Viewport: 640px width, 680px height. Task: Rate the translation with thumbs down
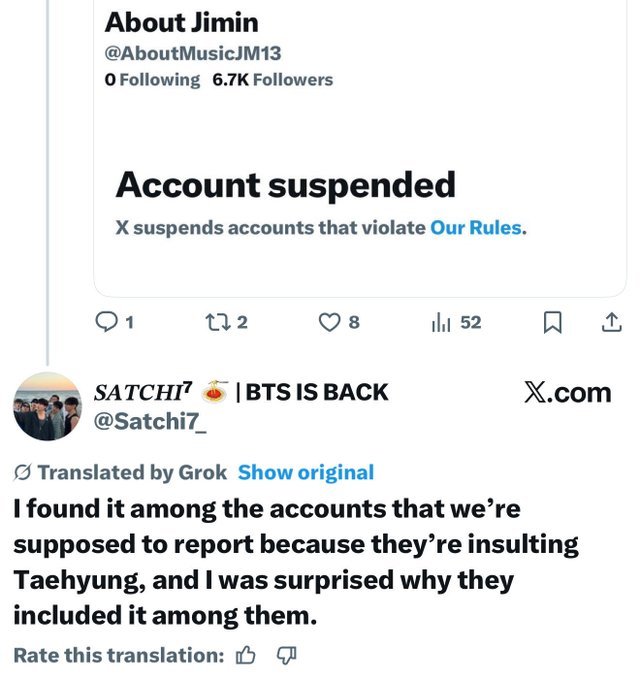pos(286,655)
